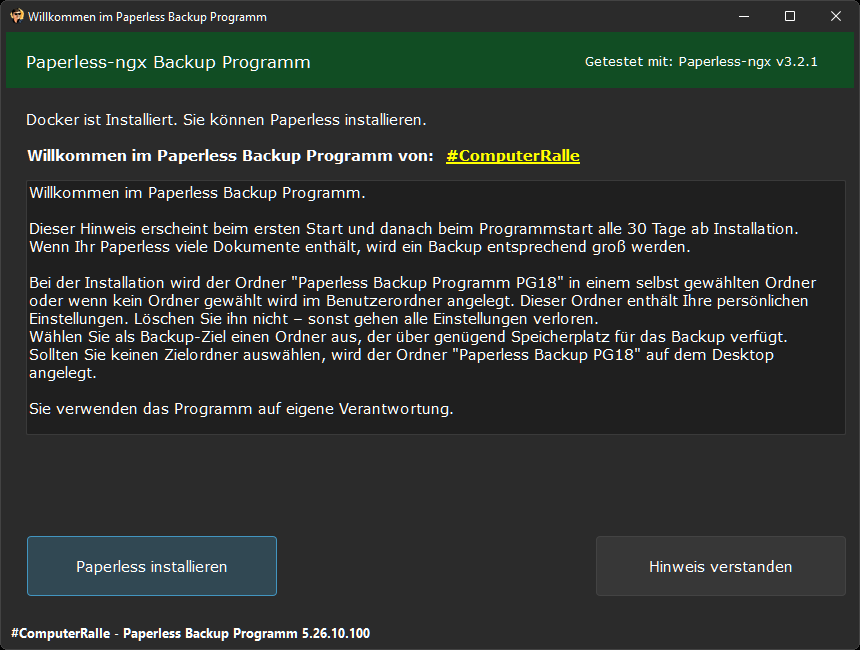Click 'Sie verwenden das Programm auf eigene Verantwortung.'

[241, 409]
